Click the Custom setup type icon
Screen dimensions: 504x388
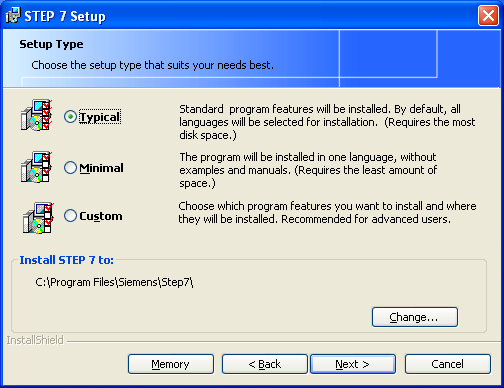point(38,218)
